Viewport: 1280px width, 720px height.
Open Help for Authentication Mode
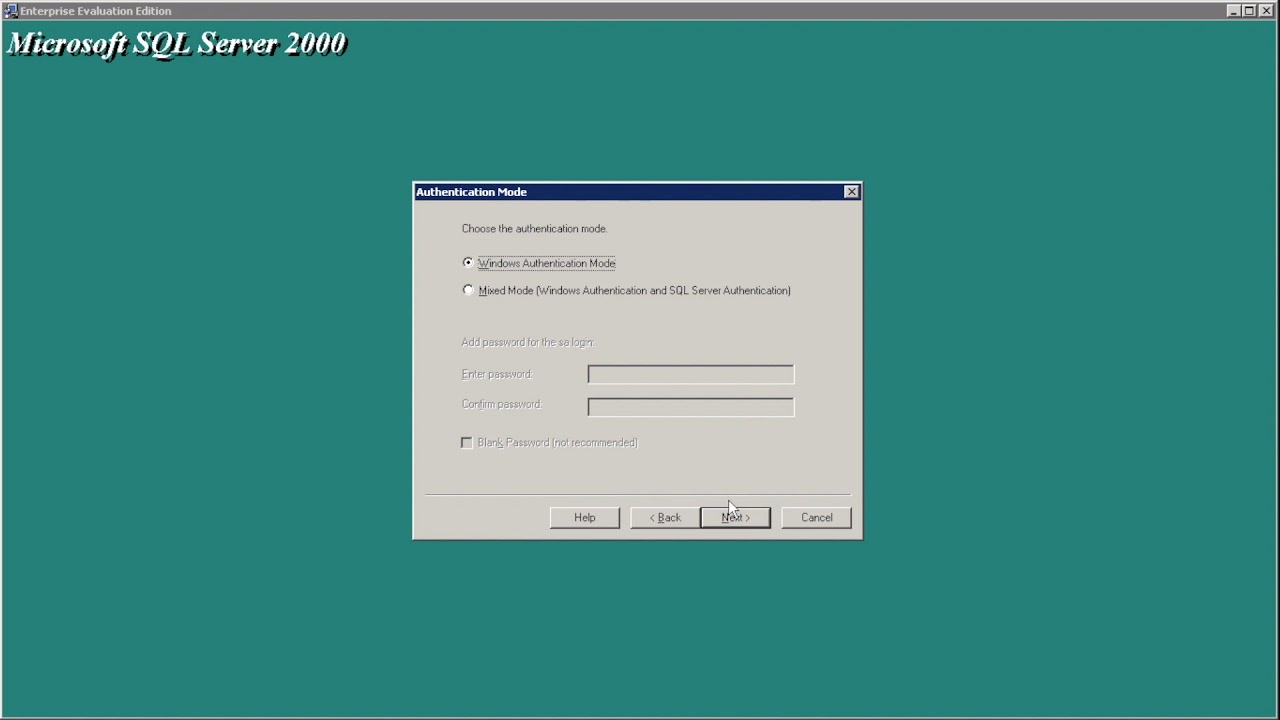585,517
